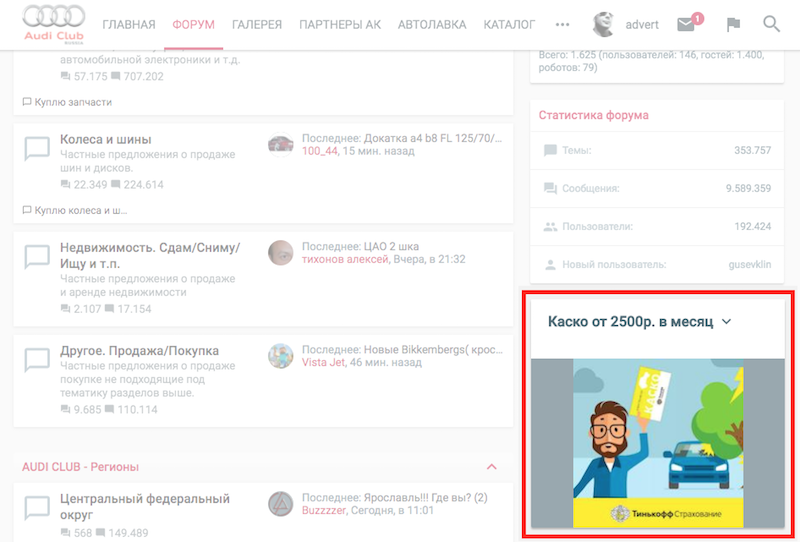Click avatar beside Новые Bikkembergs thread

[281, 356]
